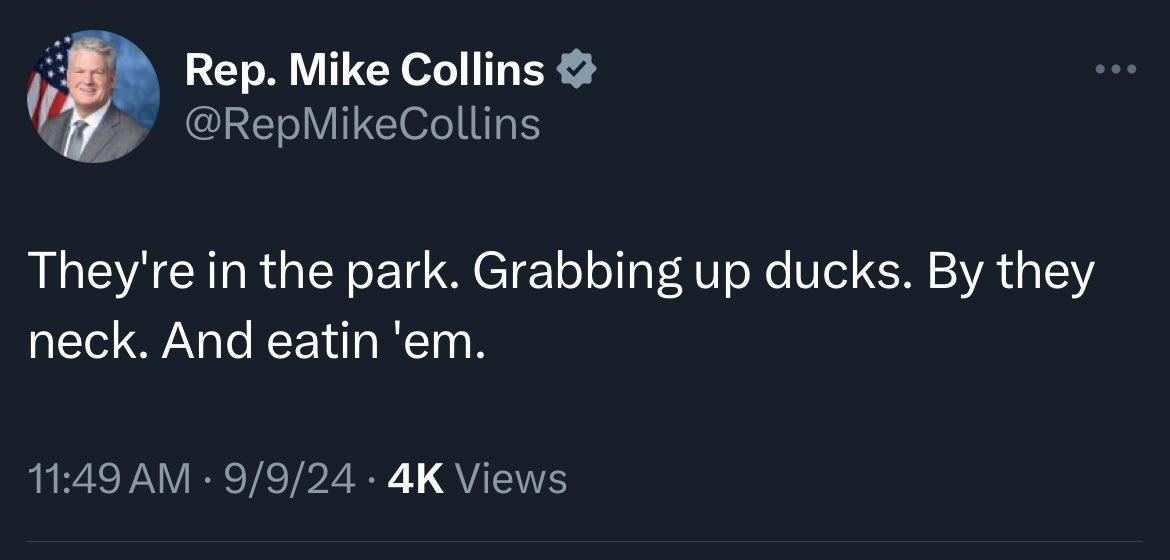Open Rep. Mike Collins' profile picture
This screenshot has width=1170, height=560.
click(x=92, y=97)
